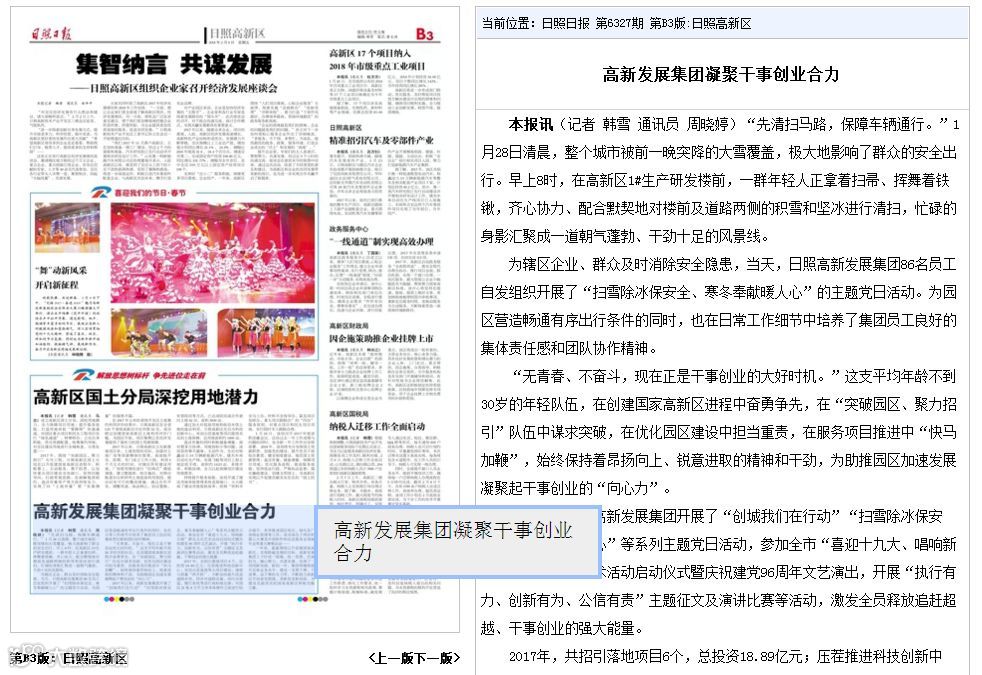Click 日照高新区 masthead section name
This screenshot has height=675, width=982.
(x=237, y=34)
